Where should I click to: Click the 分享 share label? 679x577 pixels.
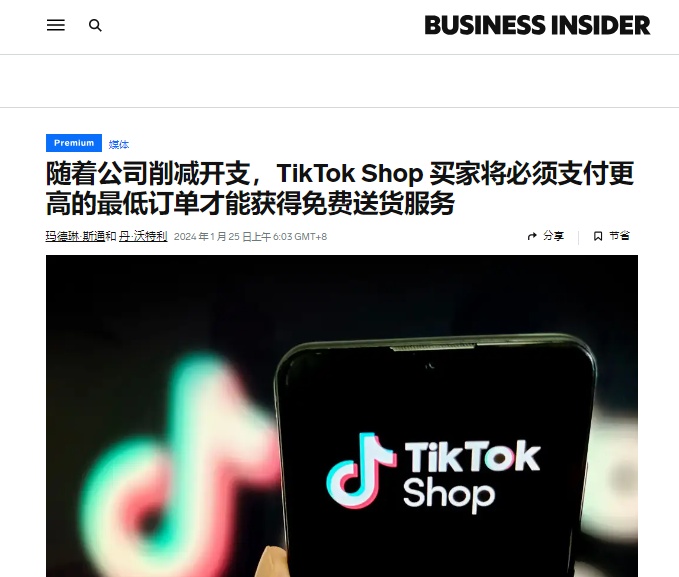pyautogui.click(x=553, y=236)
